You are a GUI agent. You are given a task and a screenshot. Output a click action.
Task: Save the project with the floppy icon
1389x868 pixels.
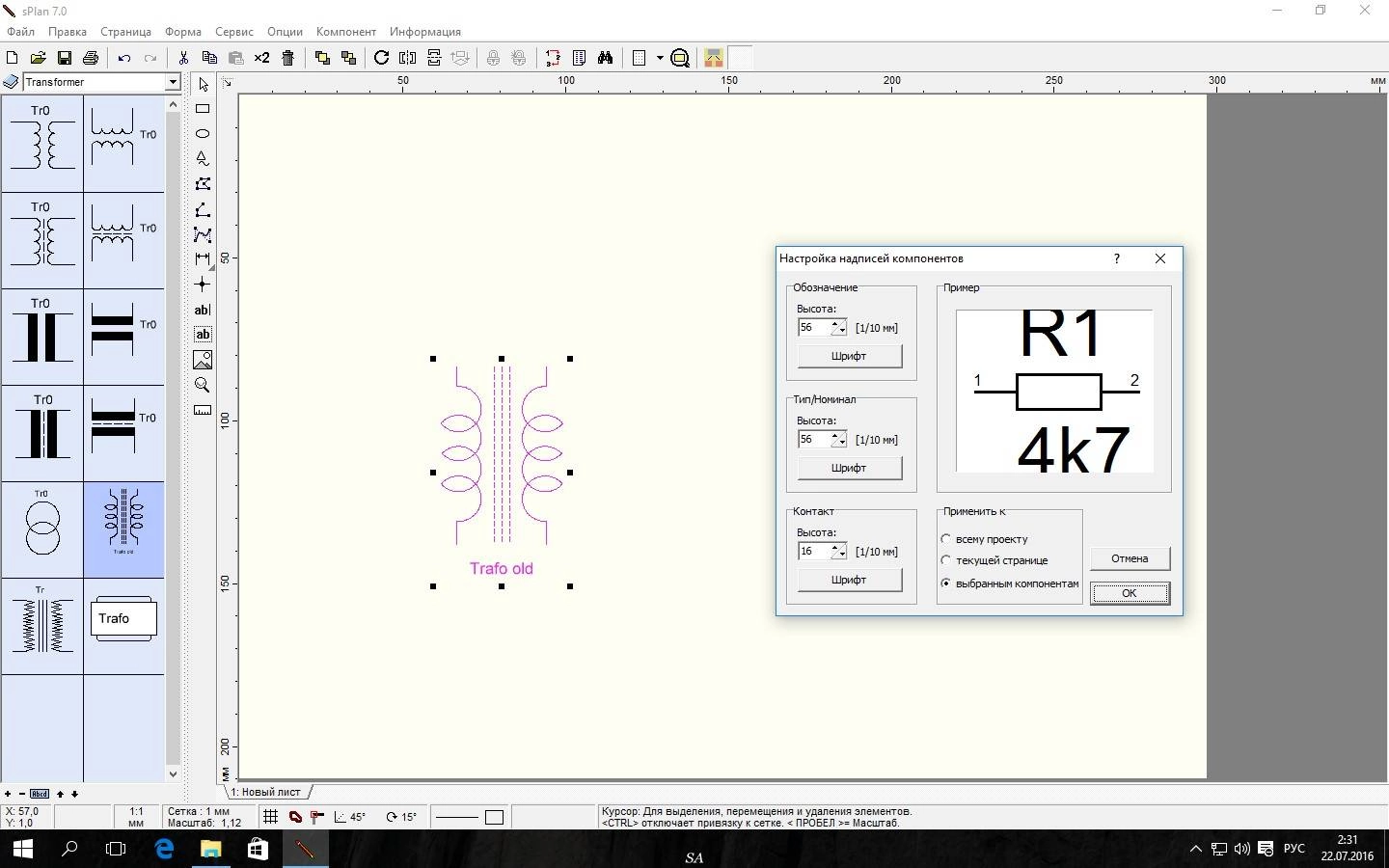click(x=65, y=58)
